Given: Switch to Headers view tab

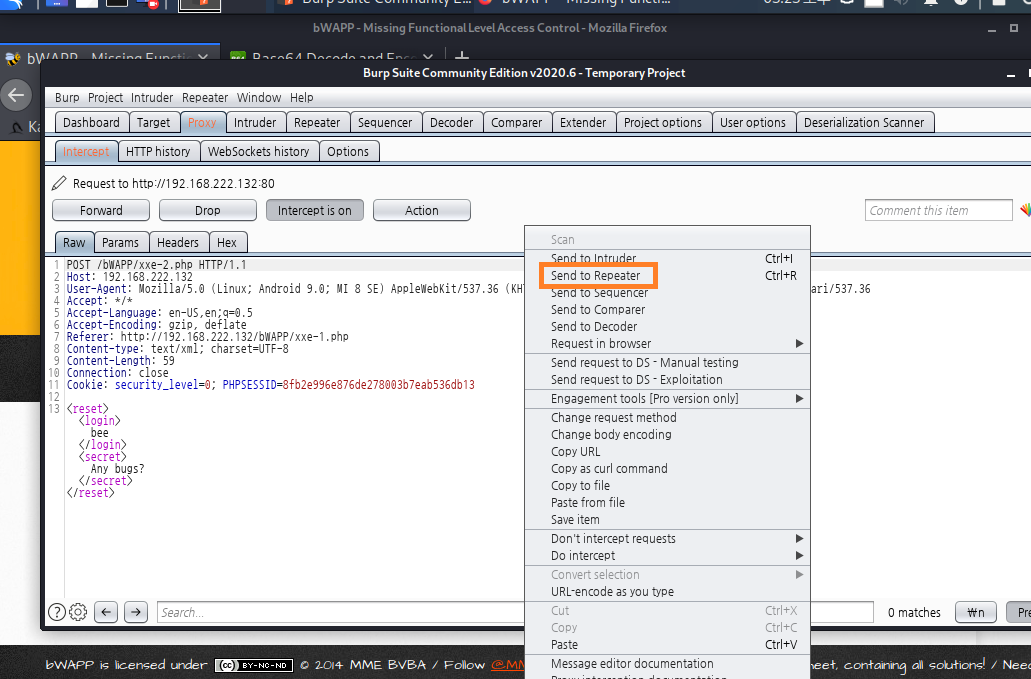Looking at the screenshot, I should pyautogui.click(x=178, y=243).
